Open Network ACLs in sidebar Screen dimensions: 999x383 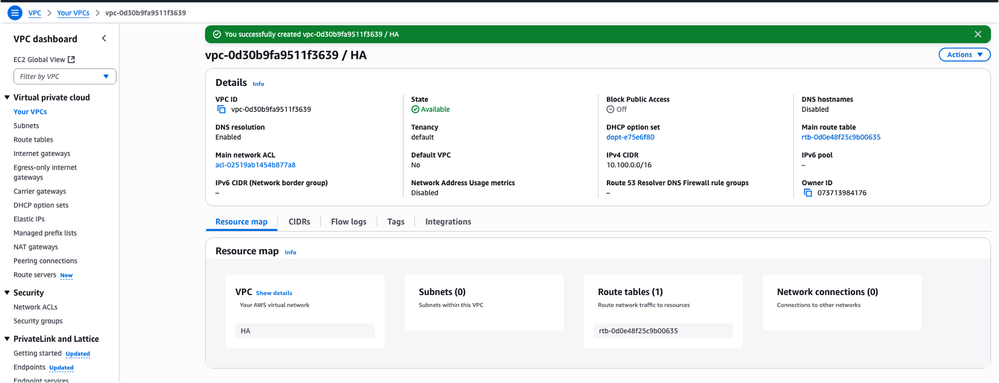tap(36, 307)
